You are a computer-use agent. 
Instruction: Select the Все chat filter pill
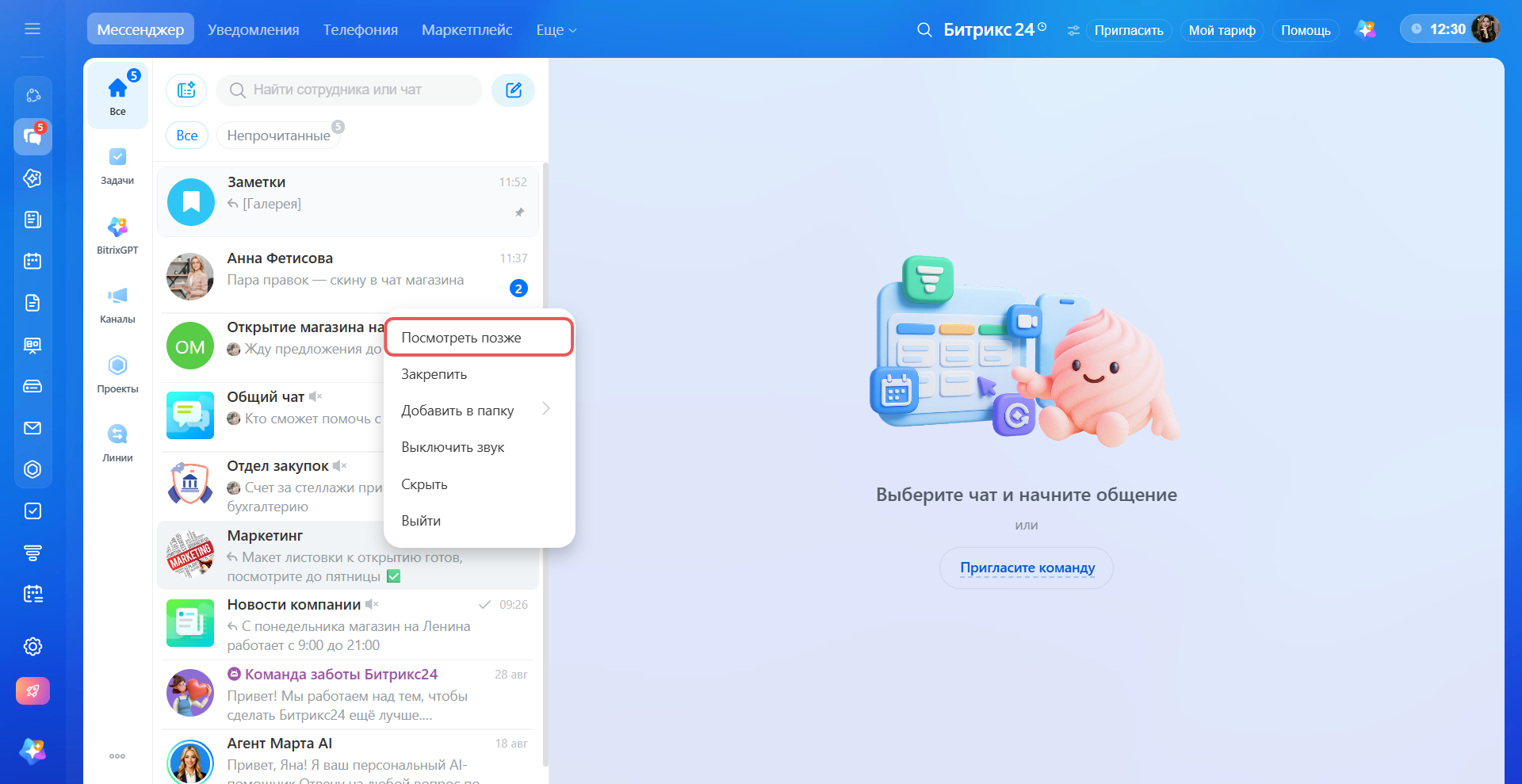click(187, 136)
